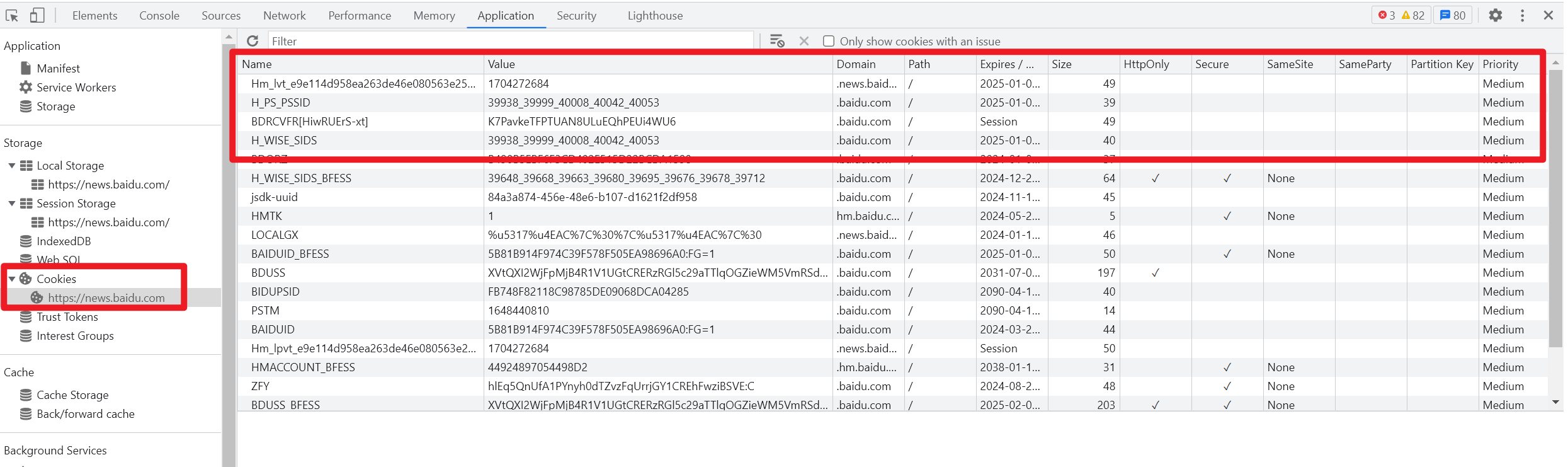
Task: Switch to the Console tab
Action: tap(159, 15)
